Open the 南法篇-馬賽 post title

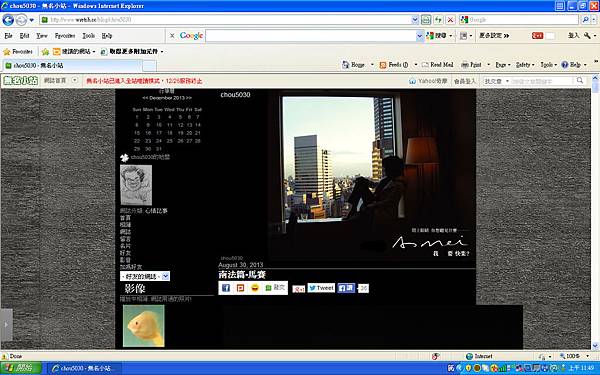coord(242,274)
